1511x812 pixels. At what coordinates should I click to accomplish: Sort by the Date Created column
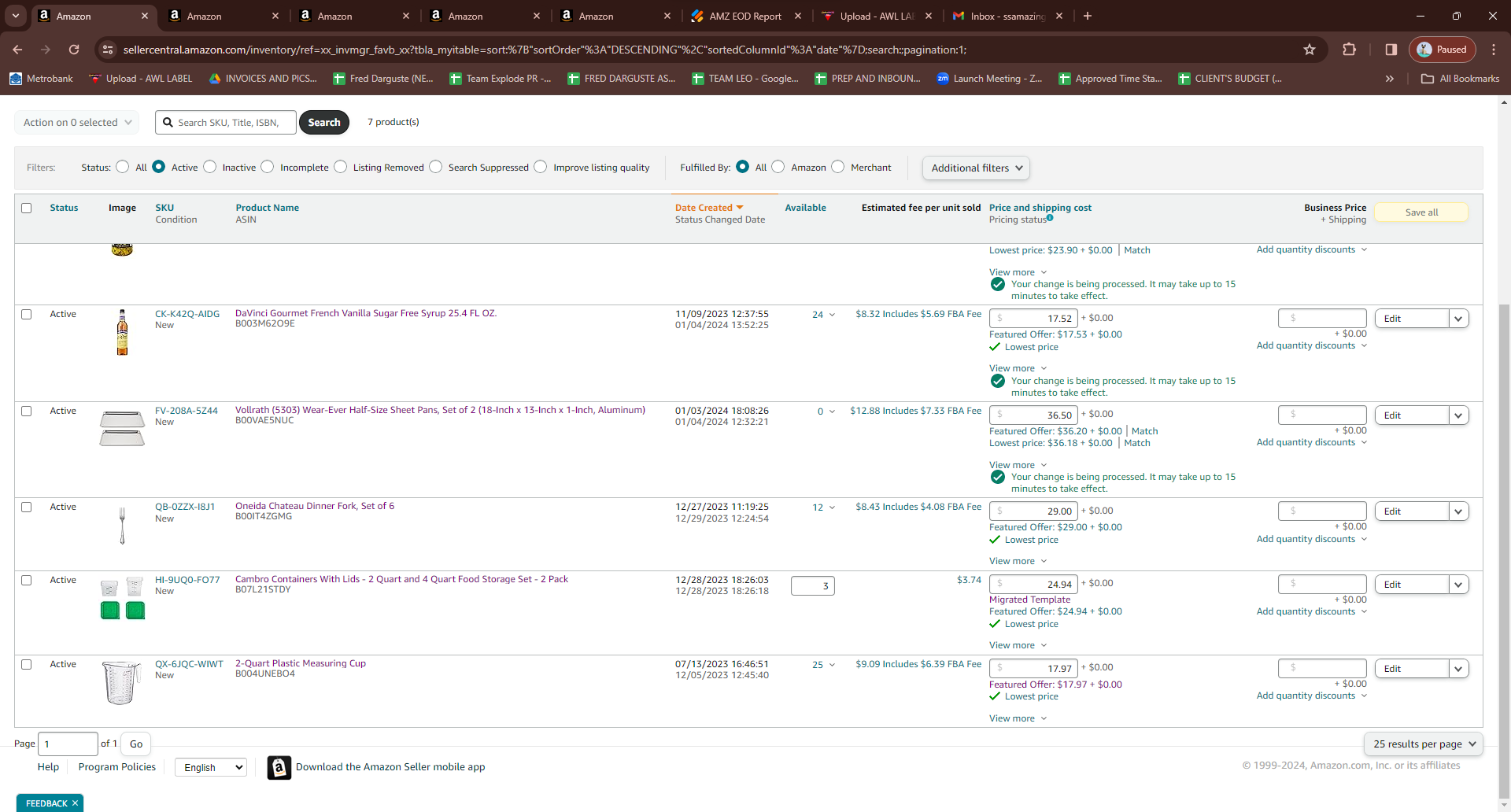[x=709, y=208]
